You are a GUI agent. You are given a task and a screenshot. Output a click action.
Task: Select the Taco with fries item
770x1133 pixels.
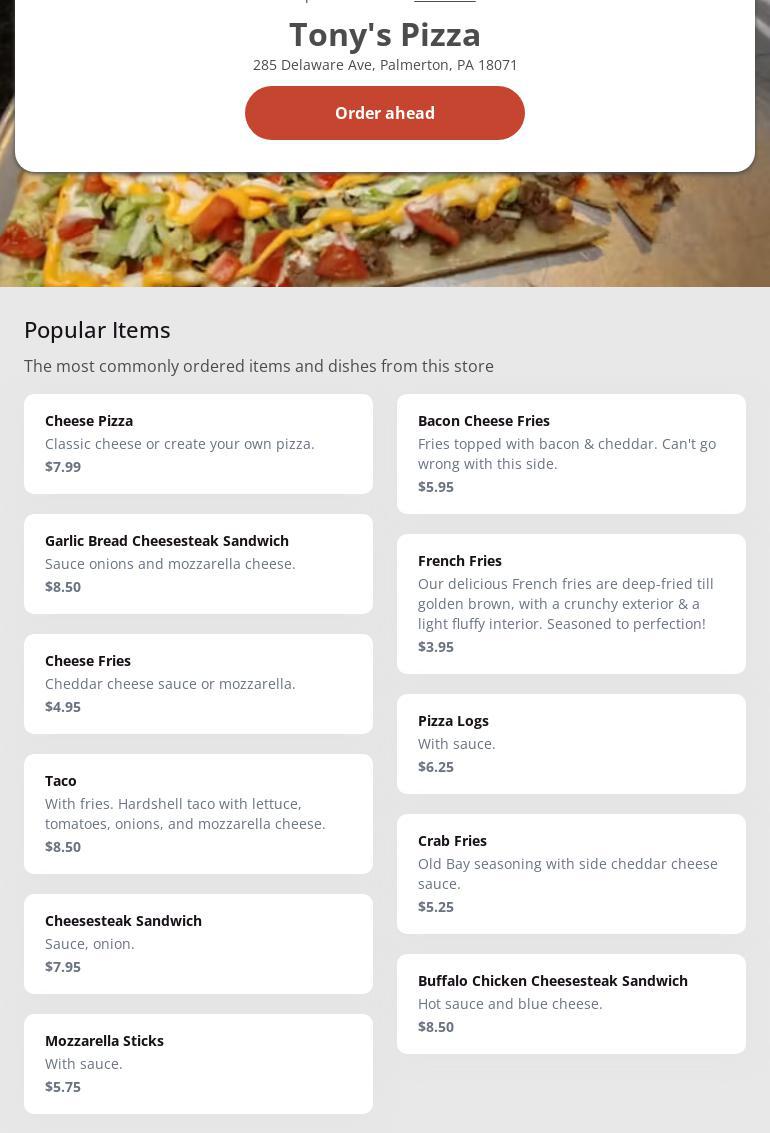tap(198, 813)
